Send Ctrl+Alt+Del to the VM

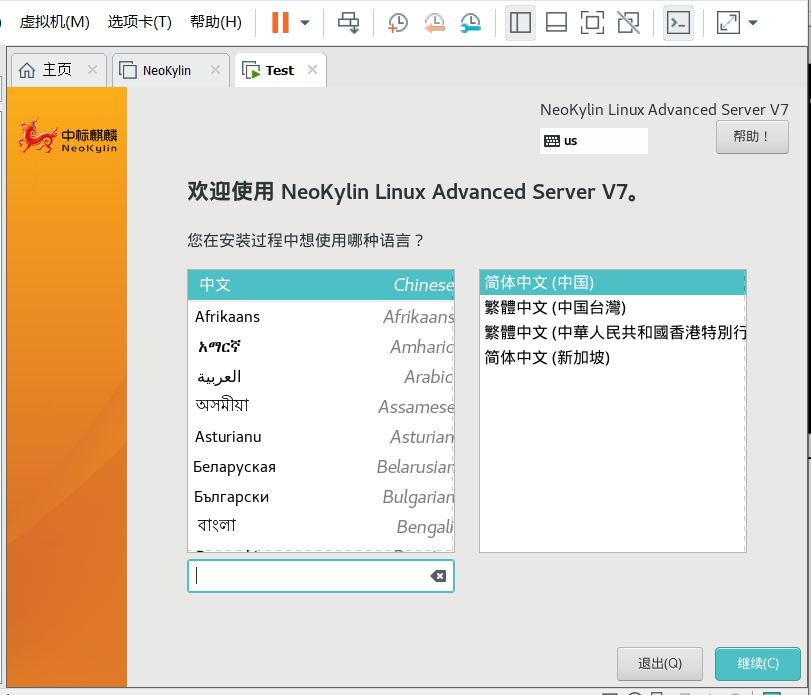(349, 22)
